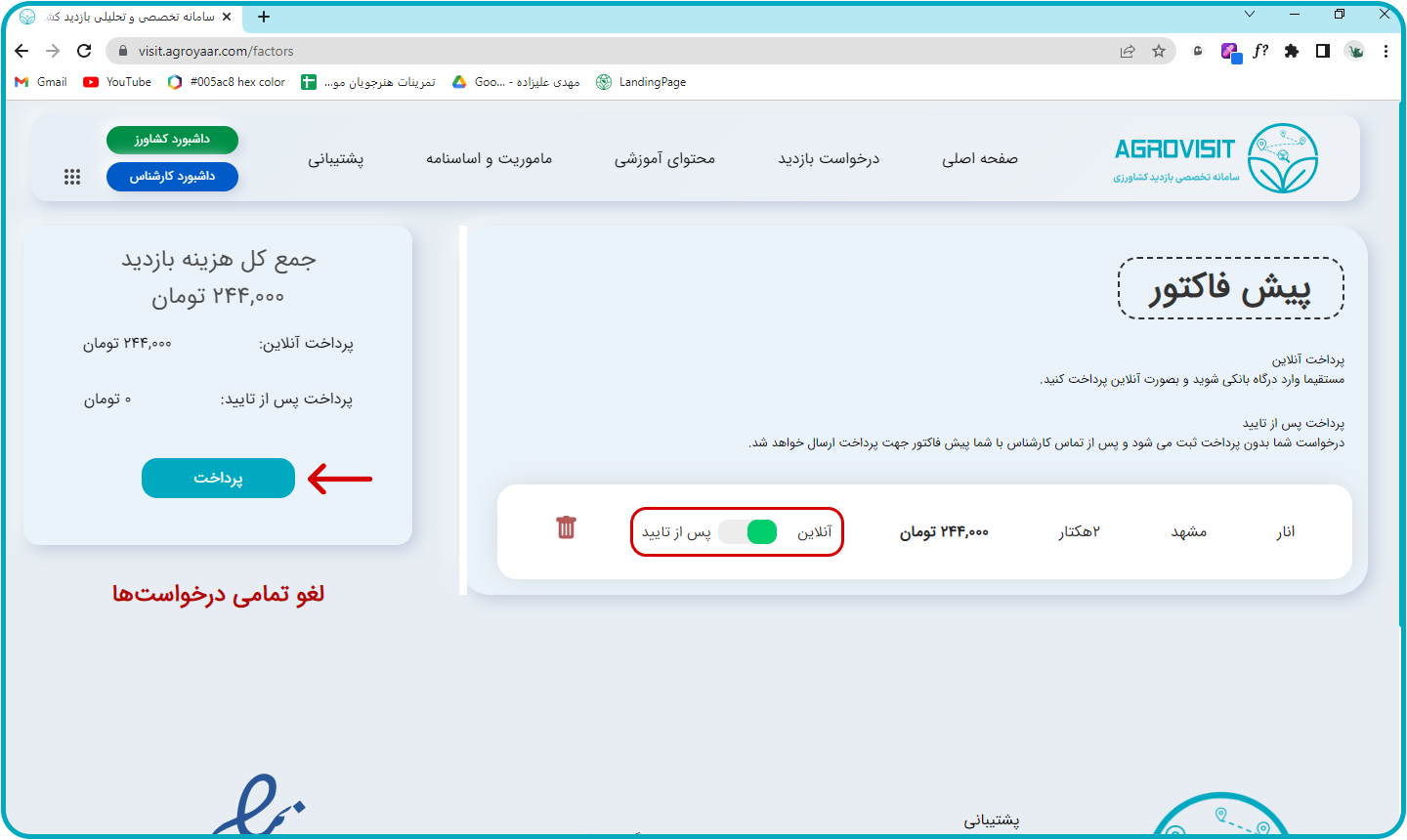Toggle the browser side panel icon

(x=1323, y=51)
